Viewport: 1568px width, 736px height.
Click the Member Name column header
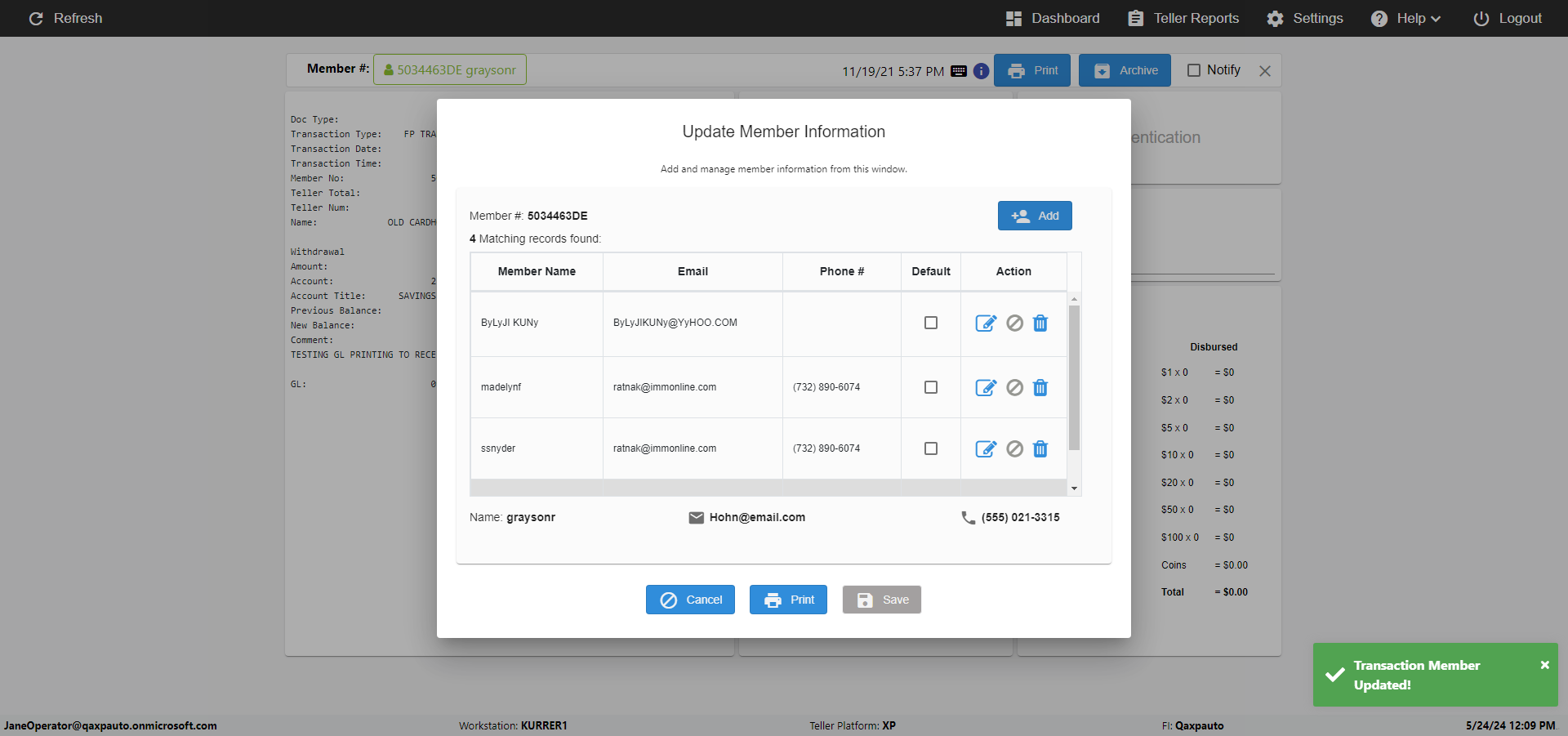tap(537, 271)
